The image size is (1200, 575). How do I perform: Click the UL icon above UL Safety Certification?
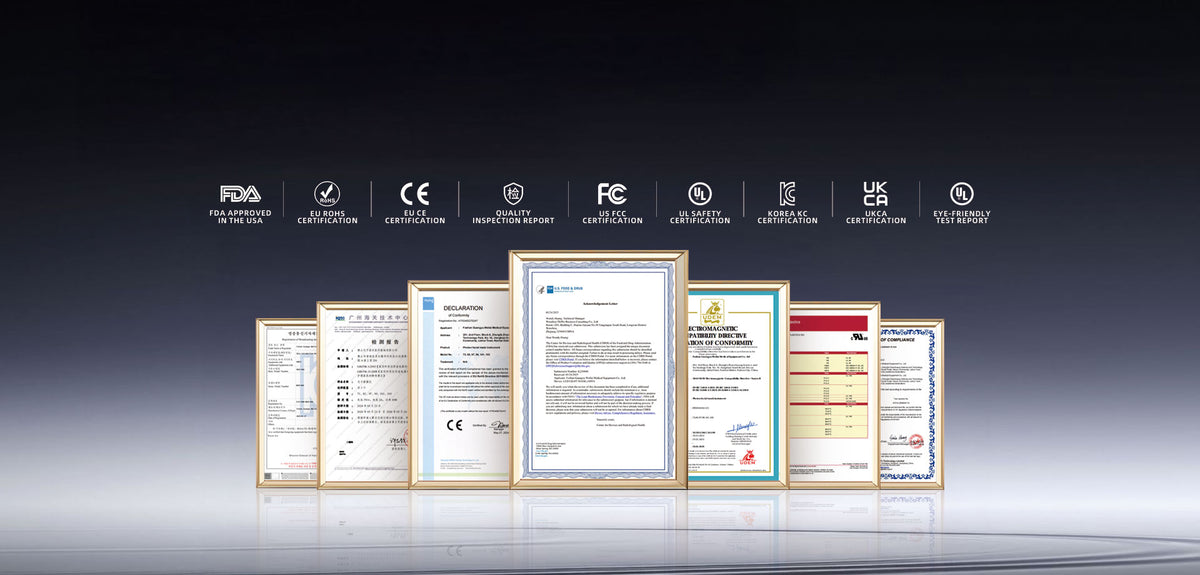(700, 194)
